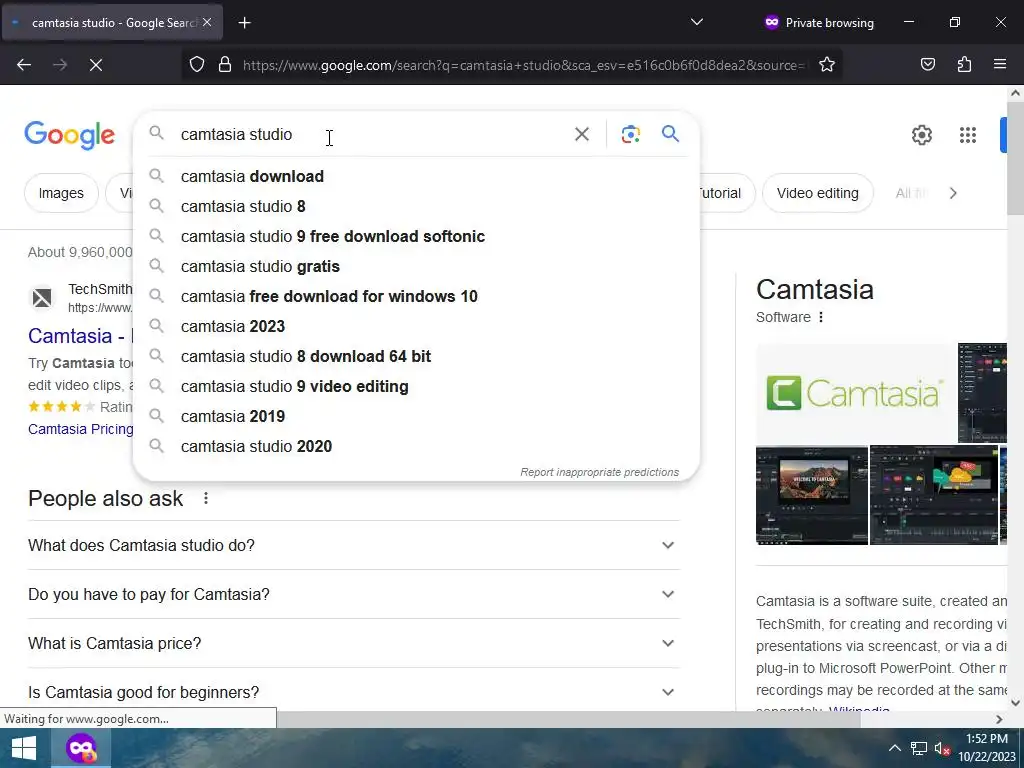Open the Welcome to Camtasia screenshot thumbnail
1024x768 pixels.
[x=812, y=495]
